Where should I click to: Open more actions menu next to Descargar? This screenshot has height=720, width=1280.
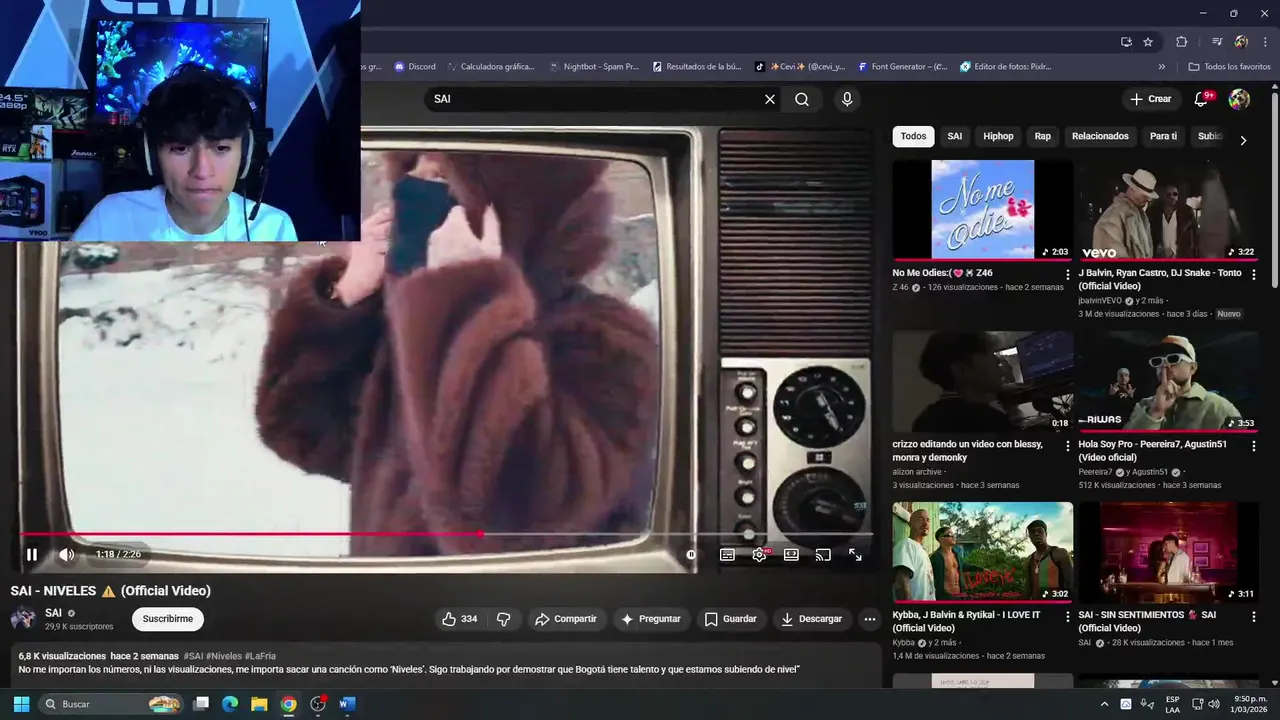(x=869, y=619)
